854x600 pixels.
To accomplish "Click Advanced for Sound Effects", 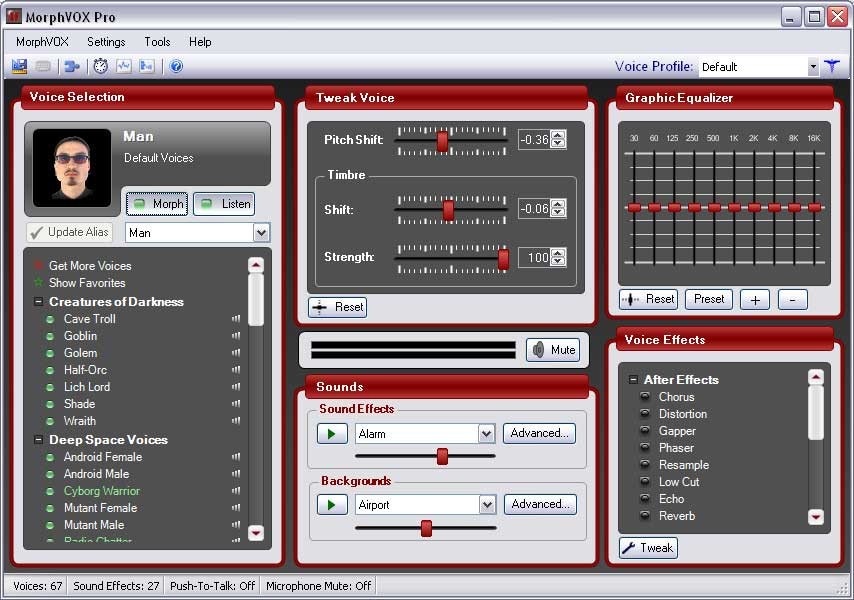I will [539, 433].
